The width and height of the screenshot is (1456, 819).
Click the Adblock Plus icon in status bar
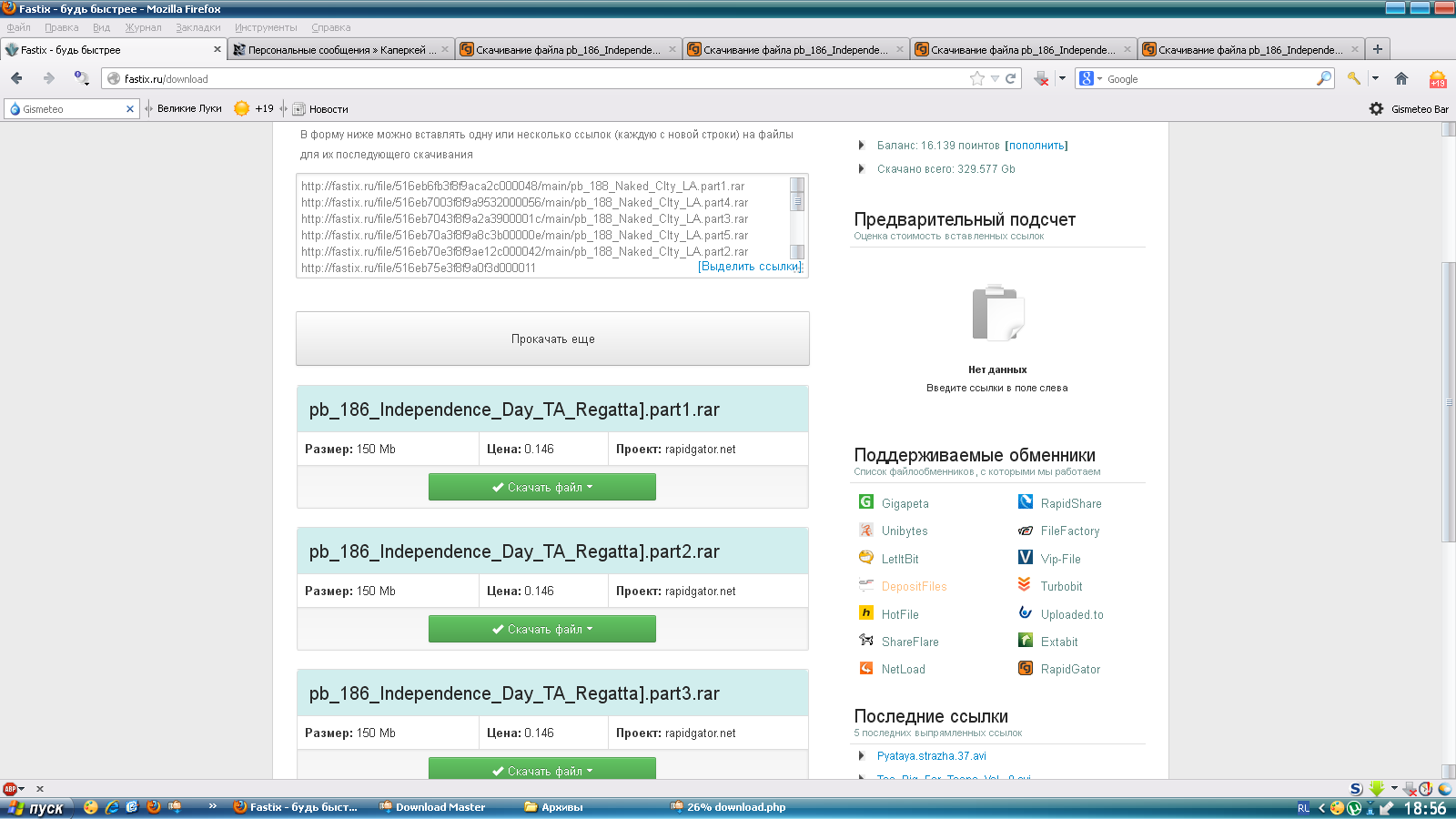pyautogui.click(x=10, y=789)
